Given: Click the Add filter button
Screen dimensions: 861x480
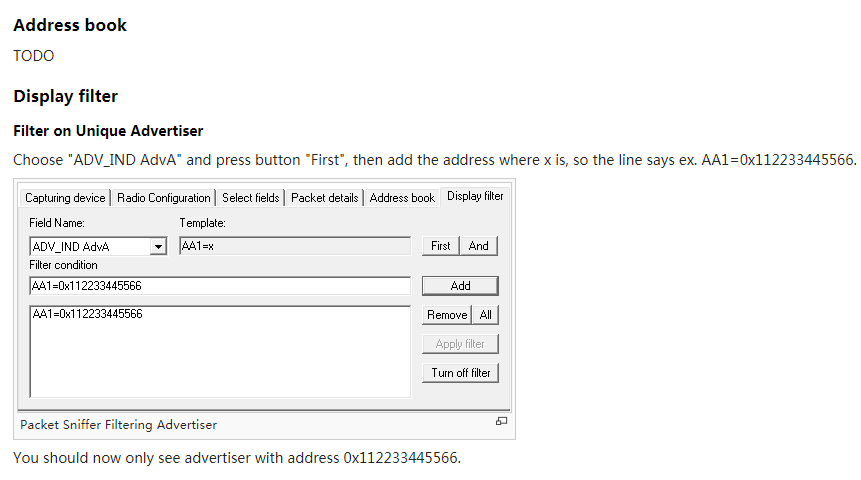Looking at the screenshot, I should tap(460, 286).
